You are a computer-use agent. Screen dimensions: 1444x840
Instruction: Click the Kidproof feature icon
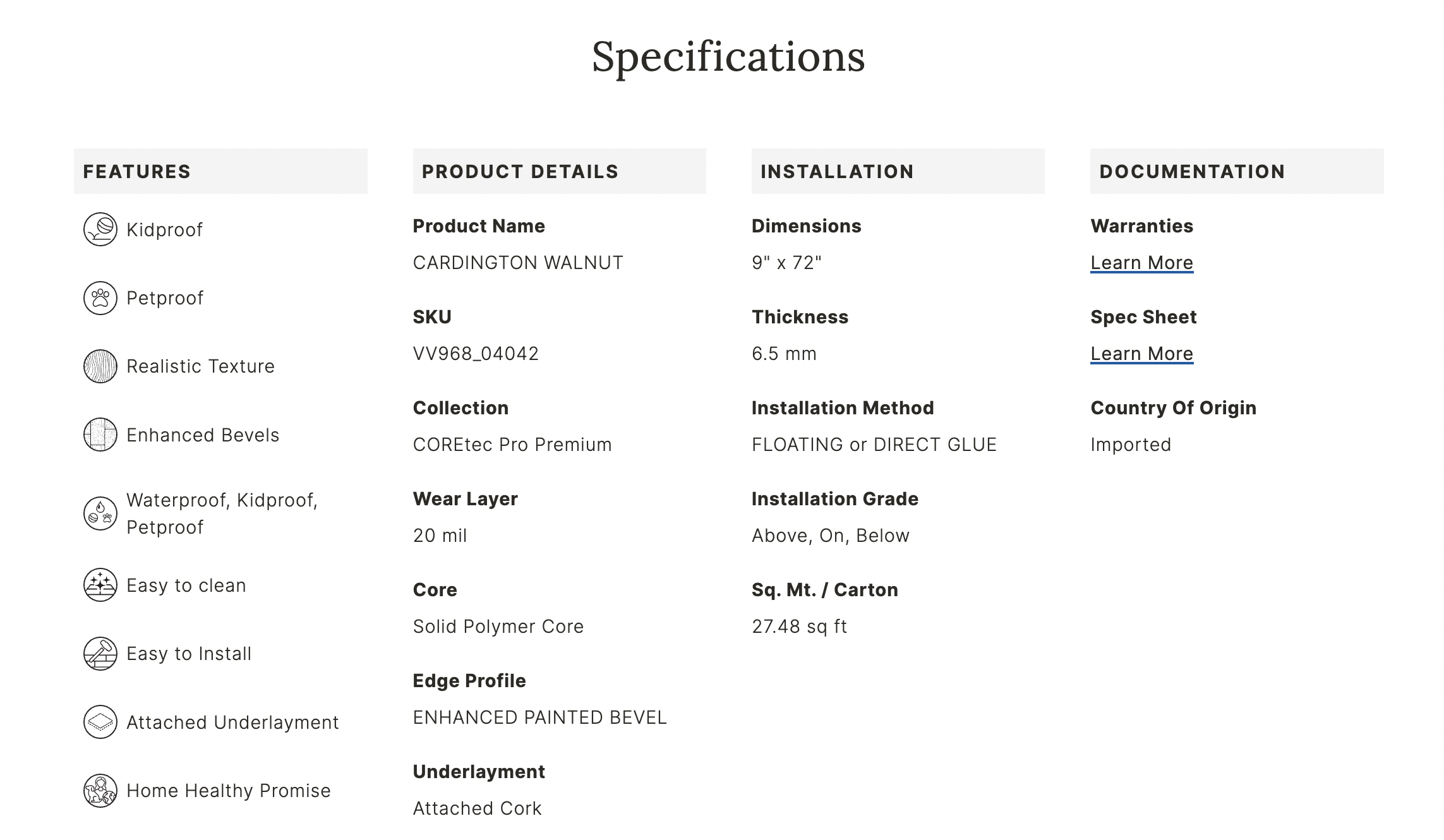tap(100, 229)
